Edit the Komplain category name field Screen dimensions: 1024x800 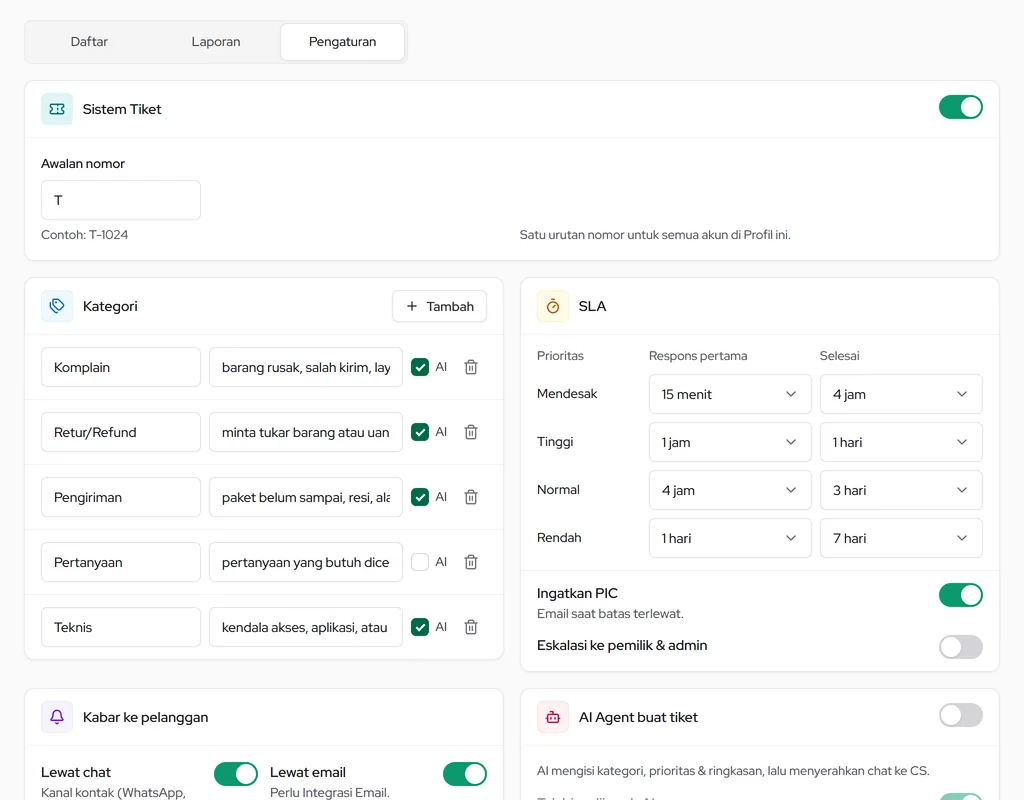pos(121,367)
